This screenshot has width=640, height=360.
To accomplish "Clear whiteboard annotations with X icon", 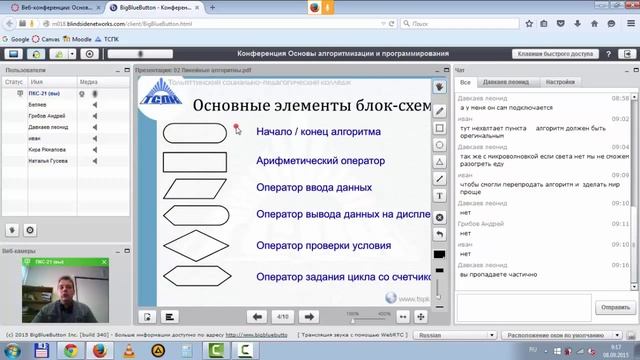I will [440, 218].
